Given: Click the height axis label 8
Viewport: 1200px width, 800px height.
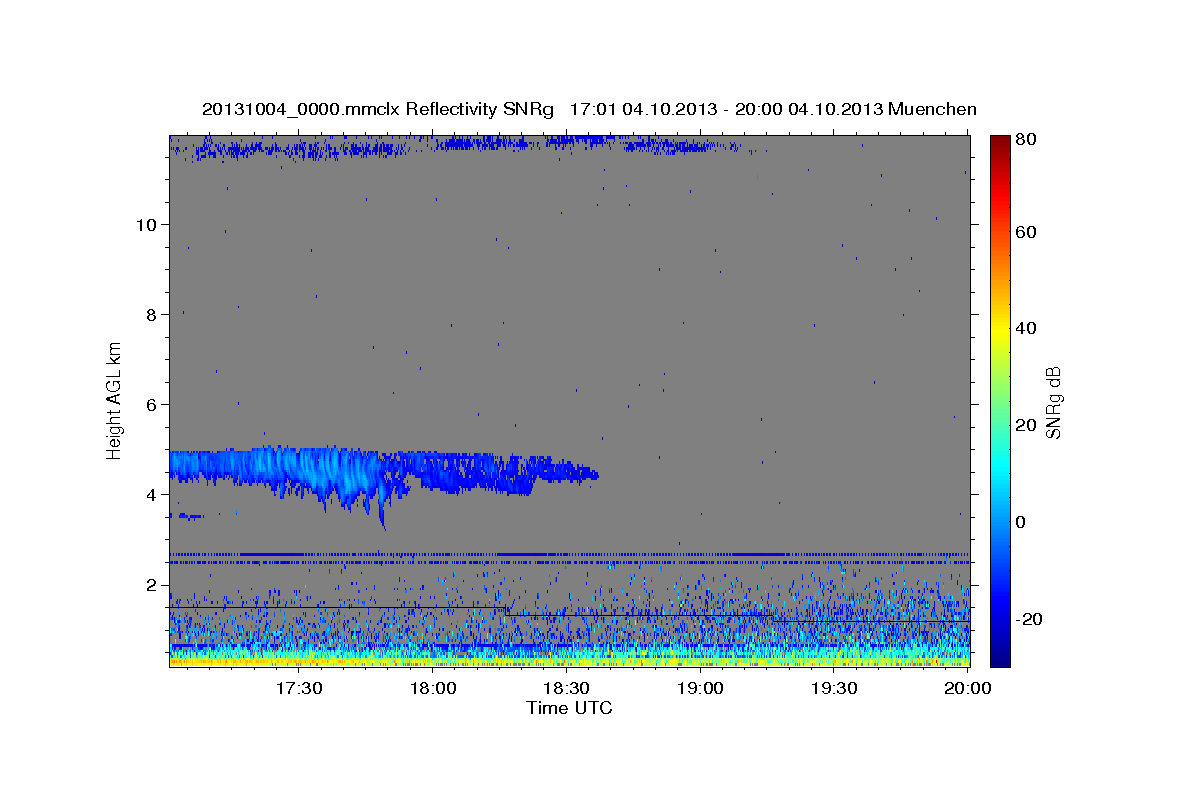Looking at the screenshot, I should pos(152,314).
